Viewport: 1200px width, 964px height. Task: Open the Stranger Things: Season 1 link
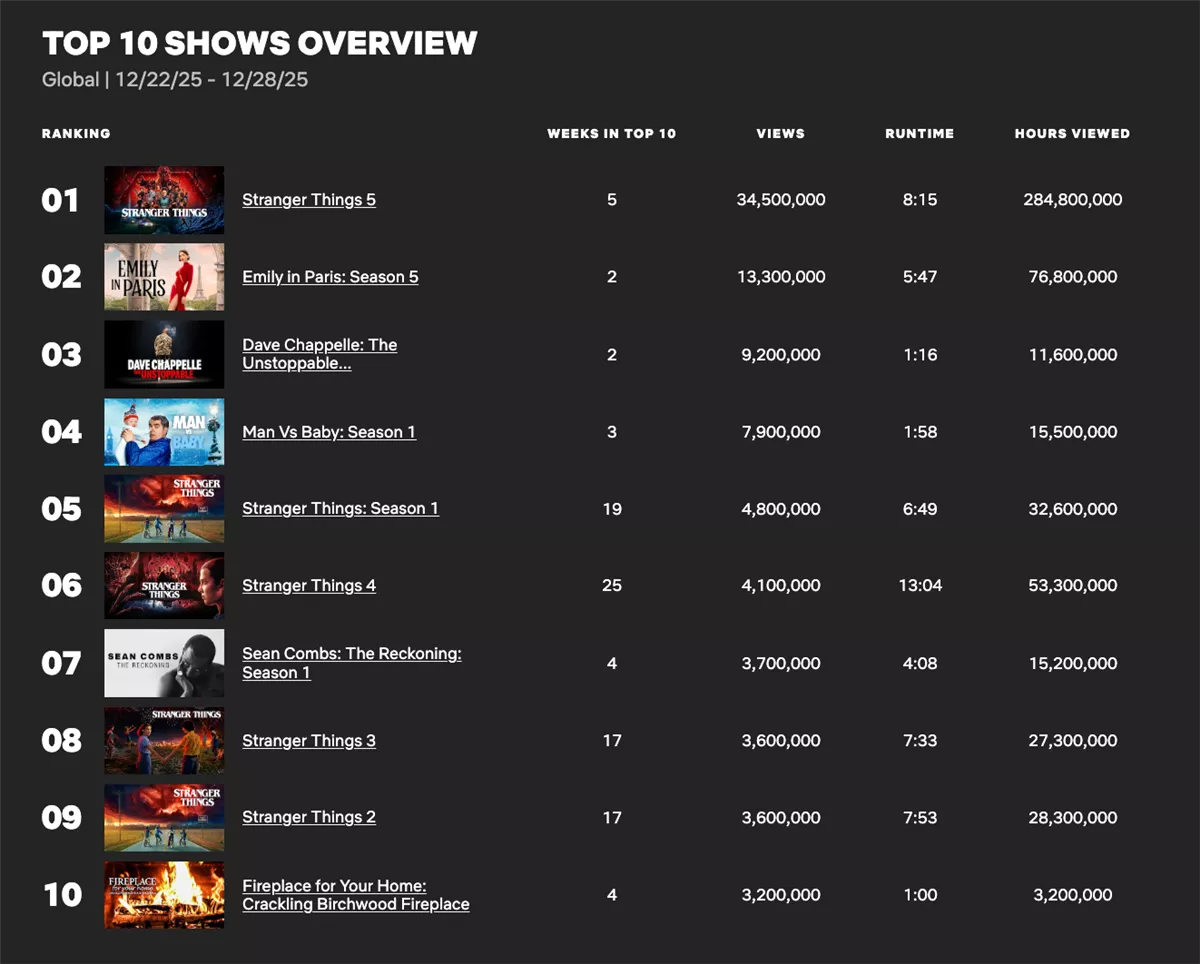[x=340, y=508]
